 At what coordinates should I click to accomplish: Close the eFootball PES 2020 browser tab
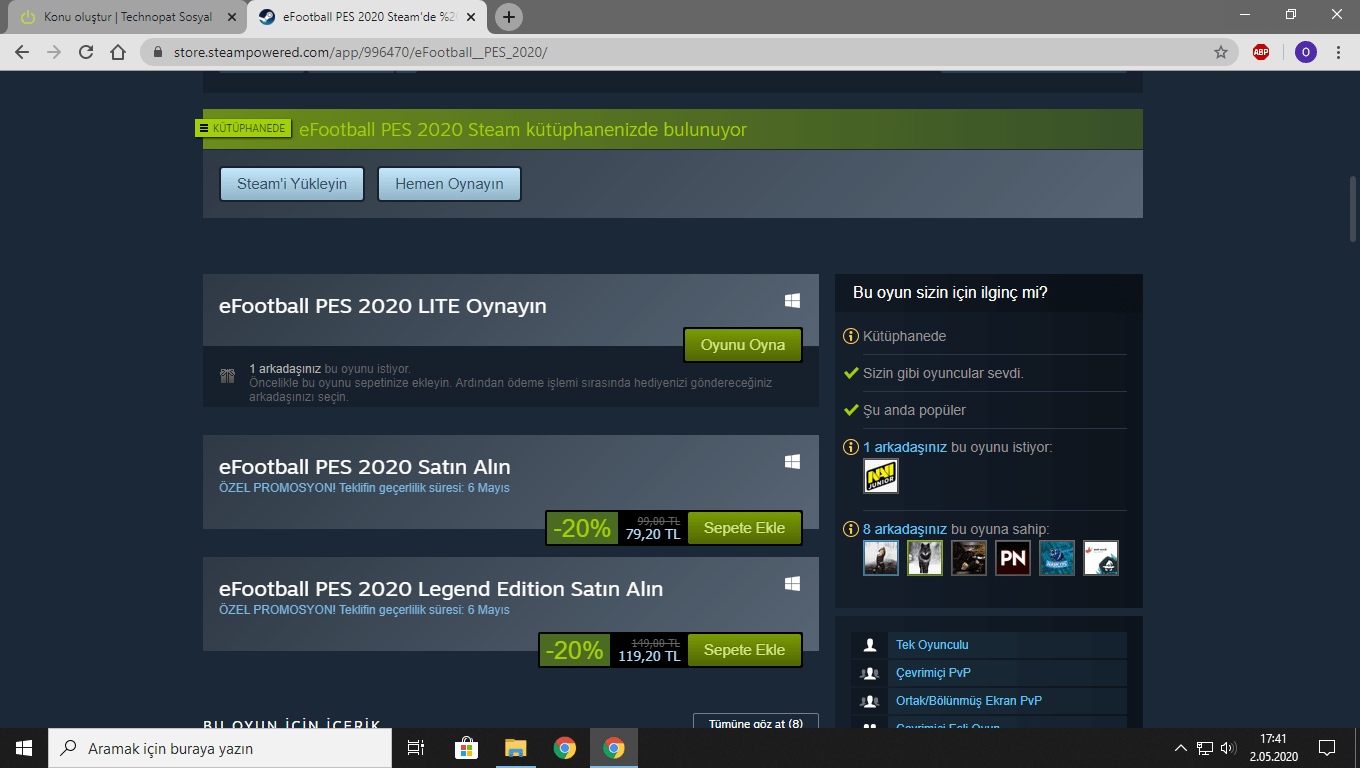pyautogui.click(x=471, y=17)
